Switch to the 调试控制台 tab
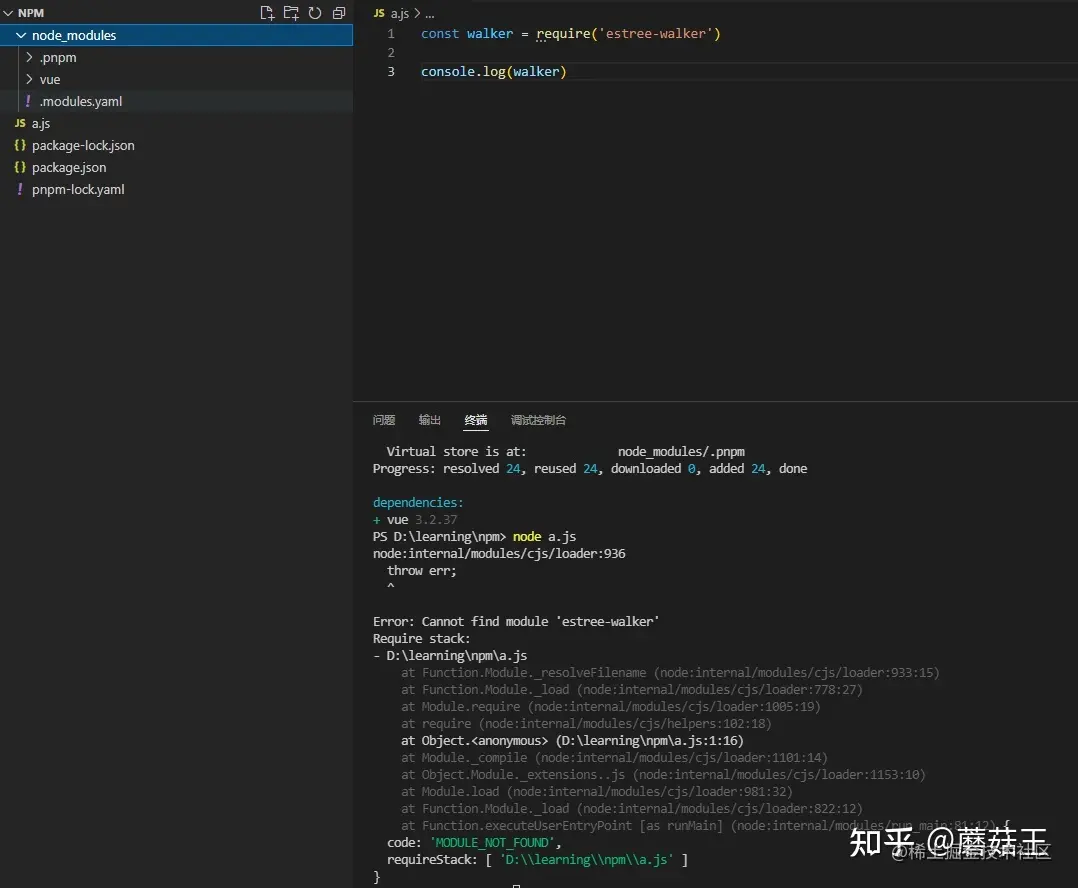Viewport: 1078px width, 888px height. coord(538,420)
